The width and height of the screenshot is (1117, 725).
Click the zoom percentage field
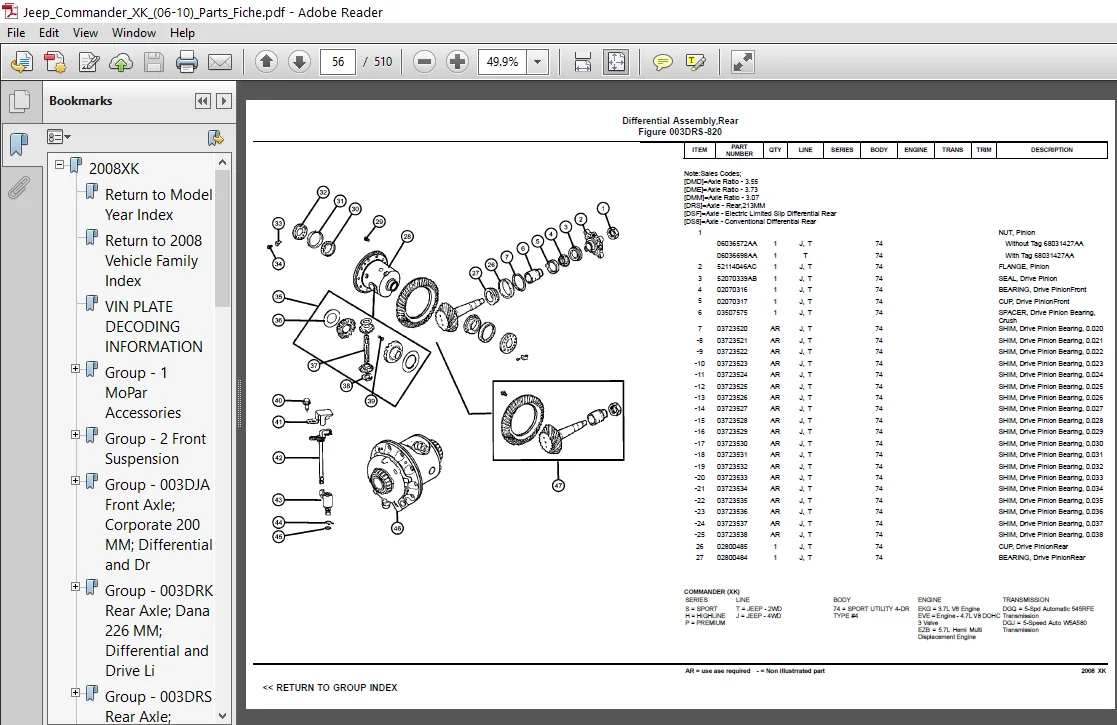point(503,62)
